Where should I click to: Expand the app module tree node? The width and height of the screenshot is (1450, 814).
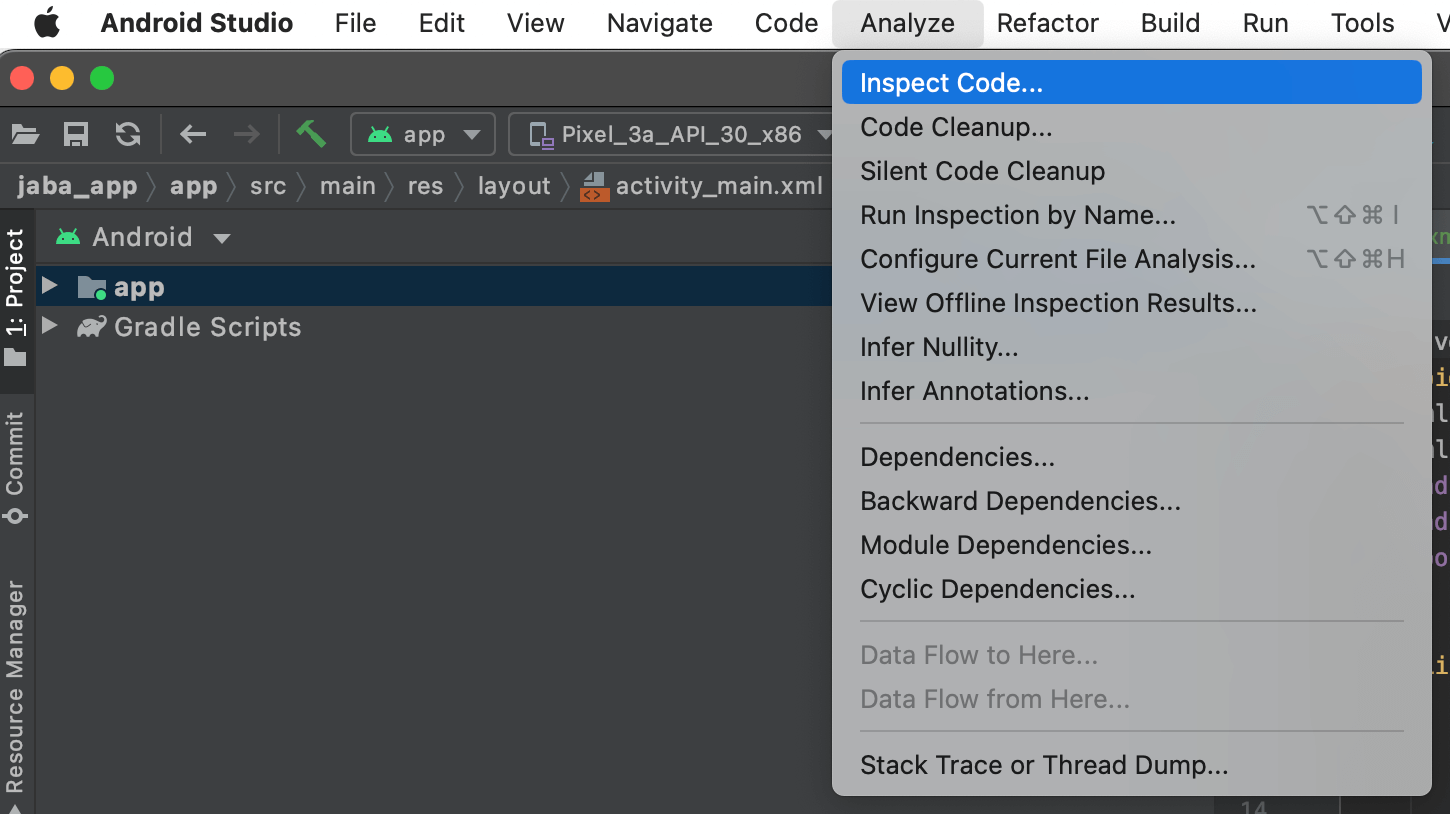(x=49, y=286)
